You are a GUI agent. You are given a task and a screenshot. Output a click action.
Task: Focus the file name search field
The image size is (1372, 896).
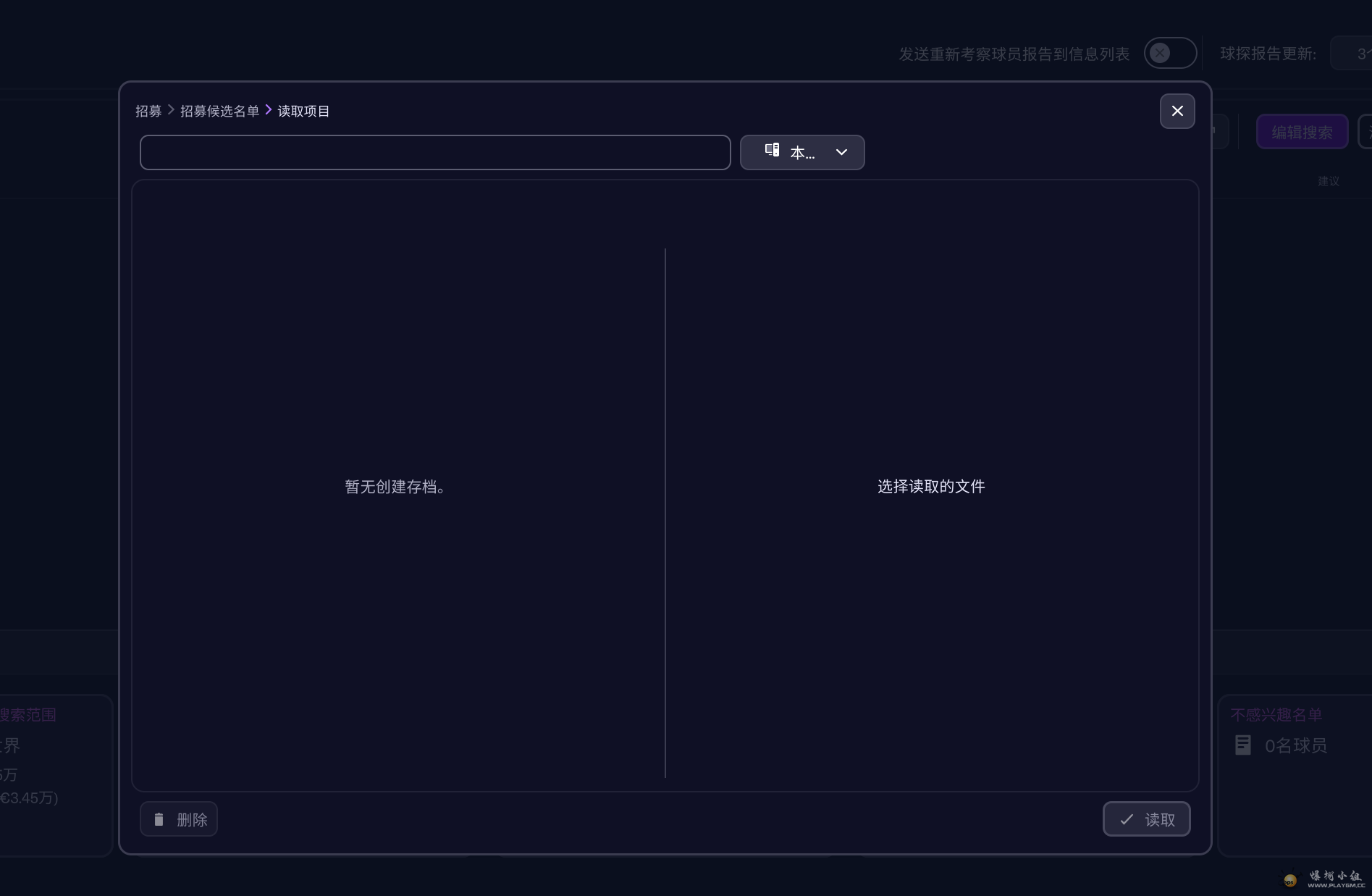[x=435, y=152]
